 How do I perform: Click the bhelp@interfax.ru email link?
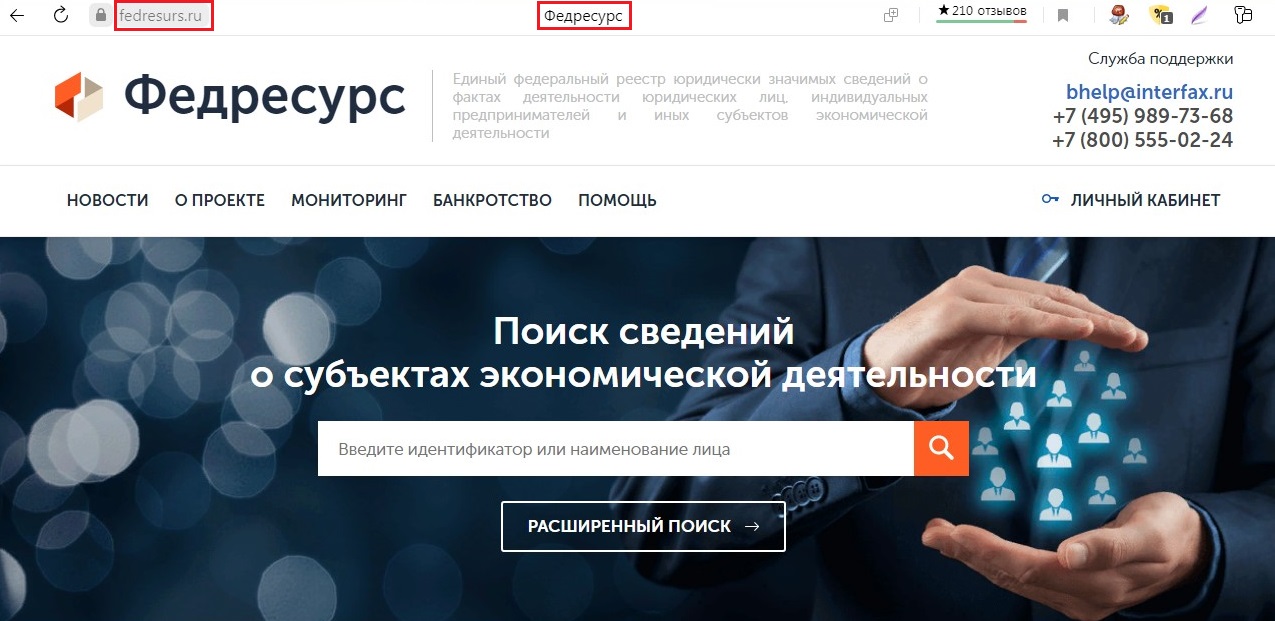tap(1149, 92)
